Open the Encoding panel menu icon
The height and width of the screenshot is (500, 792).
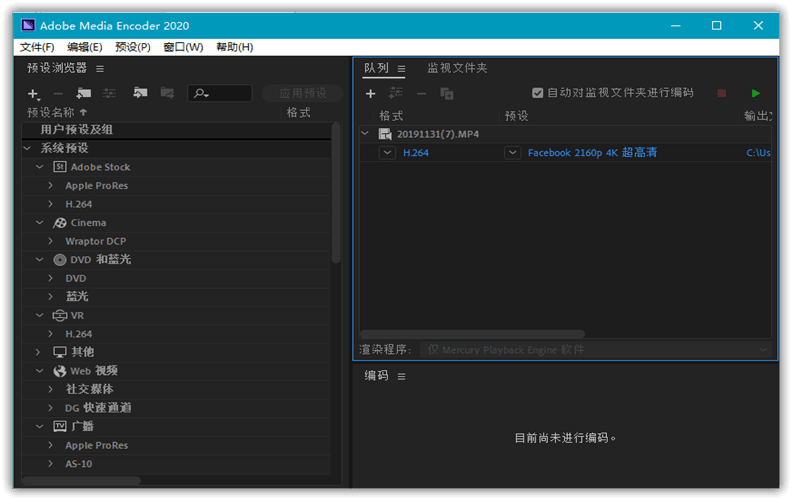[x=401, y=377]
